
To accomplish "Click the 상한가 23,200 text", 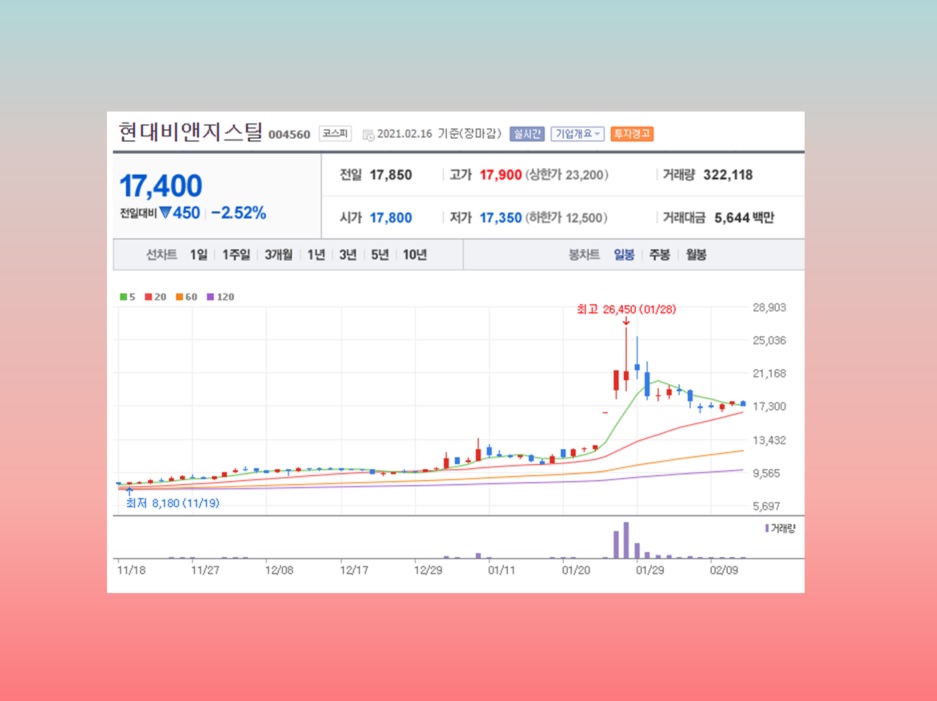I will [x=567, y=175].
